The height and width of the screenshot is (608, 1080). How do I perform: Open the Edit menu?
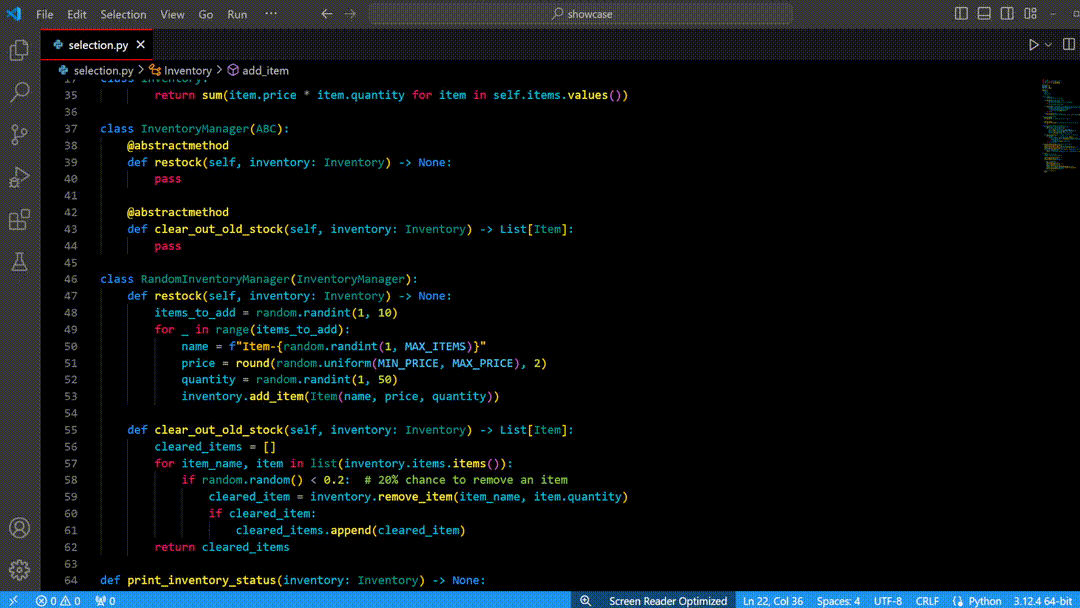pos(76,14)
